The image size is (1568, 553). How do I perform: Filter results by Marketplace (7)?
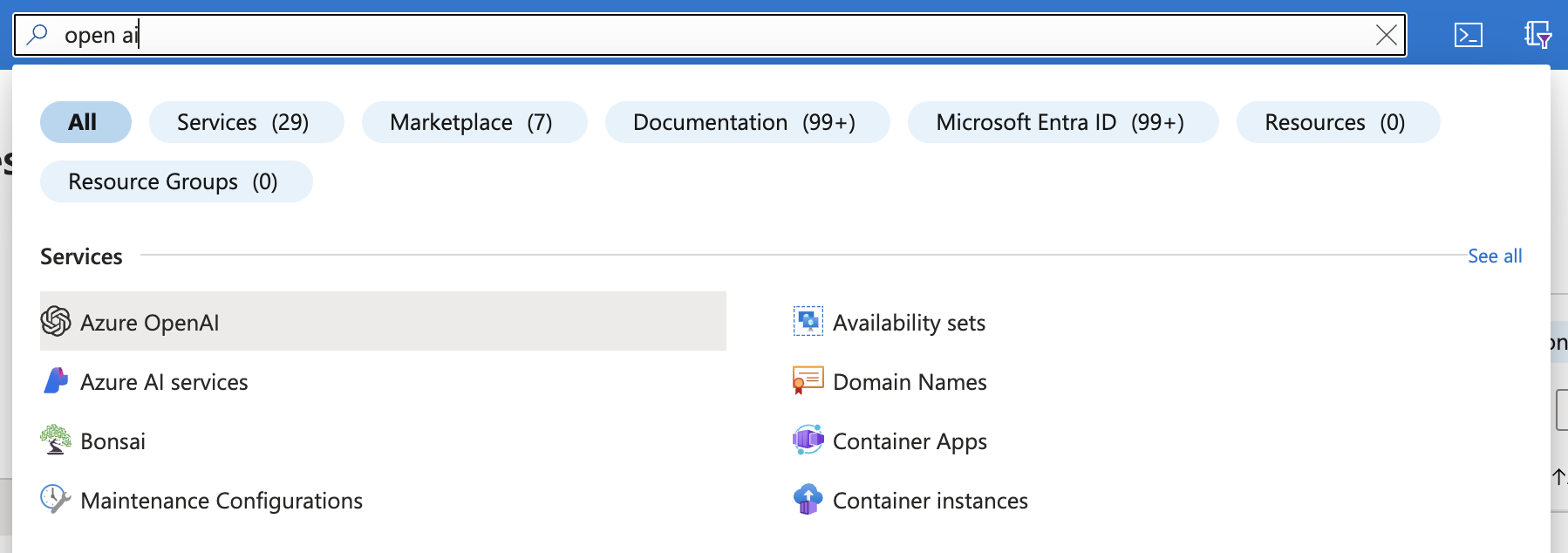pyautogui.click(x=474, y=122)
